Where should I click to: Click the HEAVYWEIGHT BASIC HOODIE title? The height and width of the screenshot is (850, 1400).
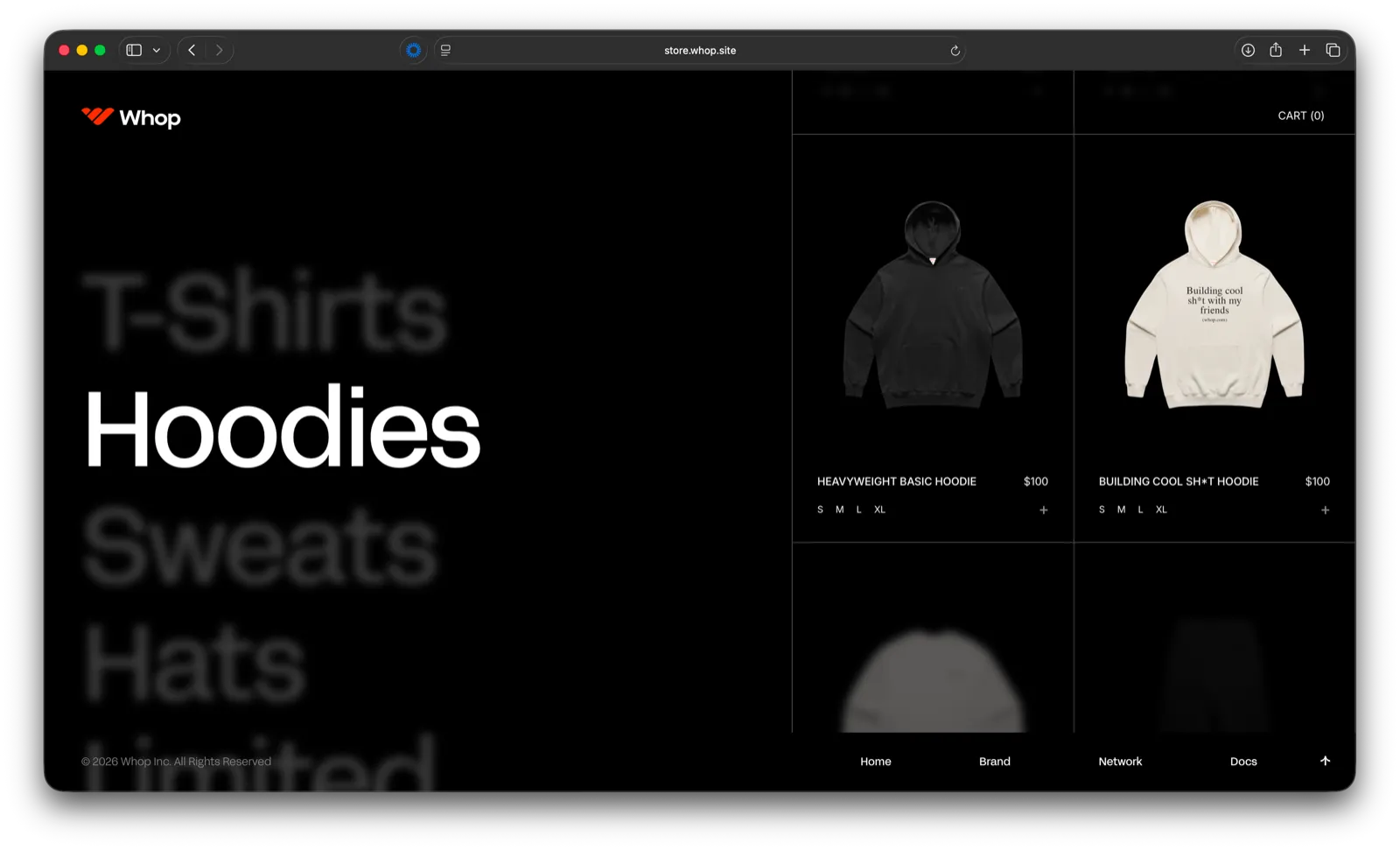point(897,481)
